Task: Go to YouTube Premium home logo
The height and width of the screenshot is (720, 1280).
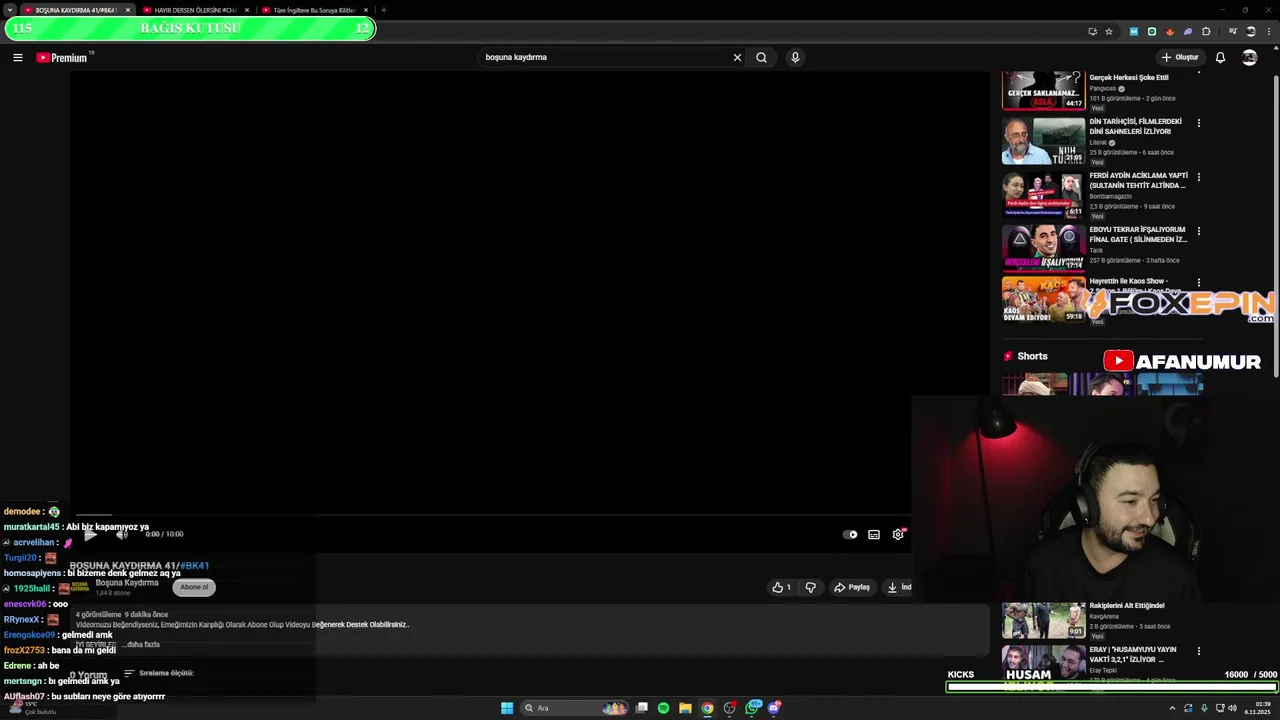Action: [62, 57]
